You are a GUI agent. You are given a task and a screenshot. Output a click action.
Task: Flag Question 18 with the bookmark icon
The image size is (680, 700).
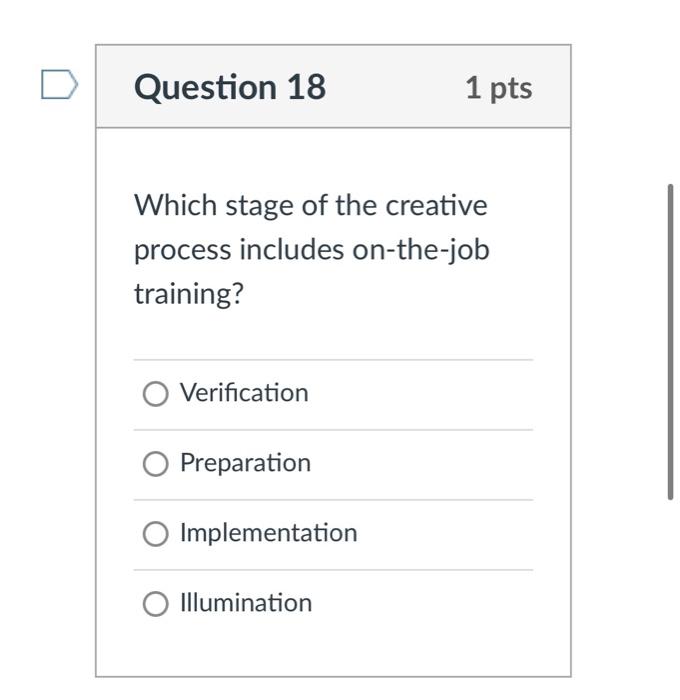pyautogui.click(x=59, y=86)
